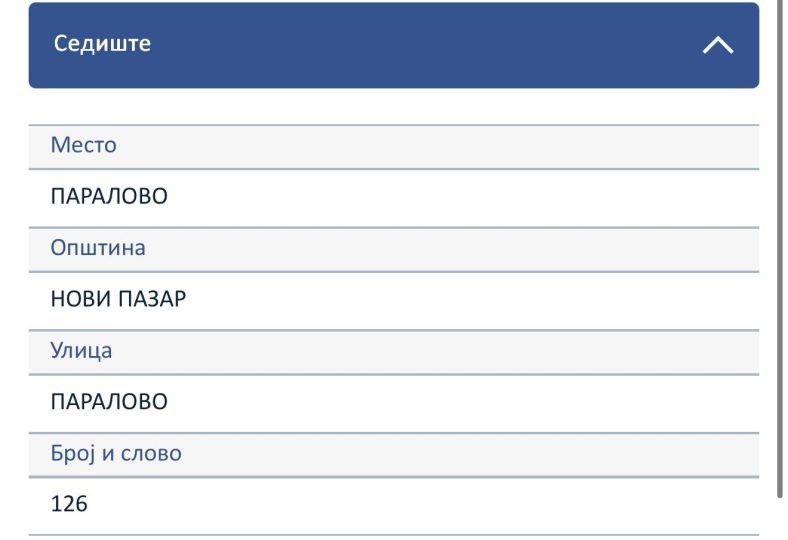Click the word ПАЗАР in municipality value
Image resolution: width=788 pixels, height=540 pixels.
(152, 299)
